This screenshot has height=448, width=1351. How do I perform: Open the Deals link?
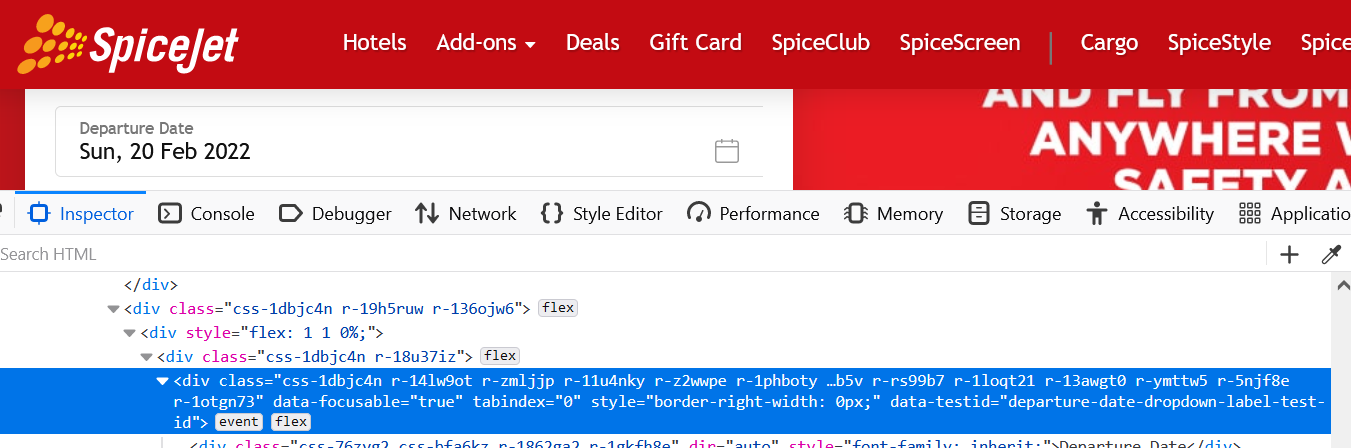(593, 43)
